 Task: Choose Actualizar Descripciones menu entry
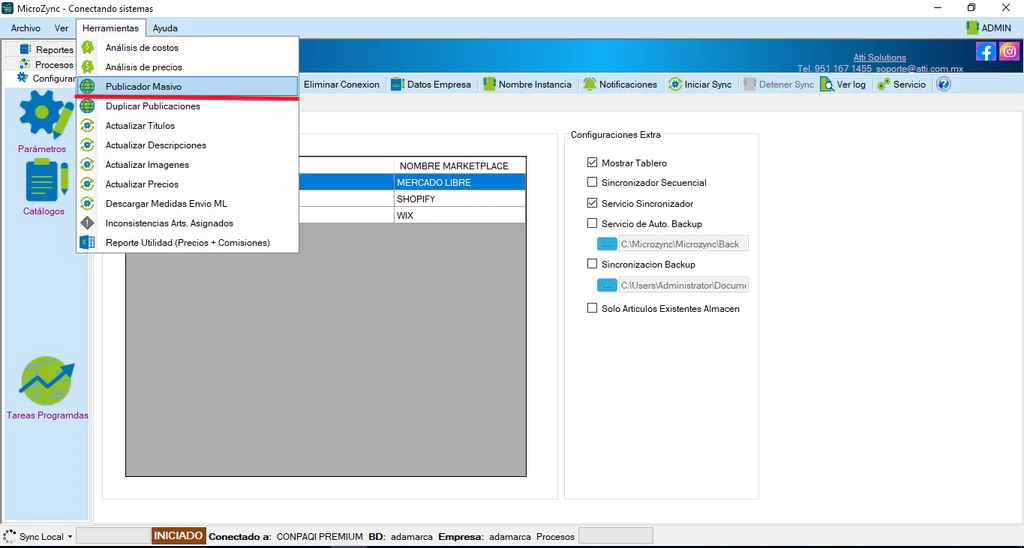187,145
